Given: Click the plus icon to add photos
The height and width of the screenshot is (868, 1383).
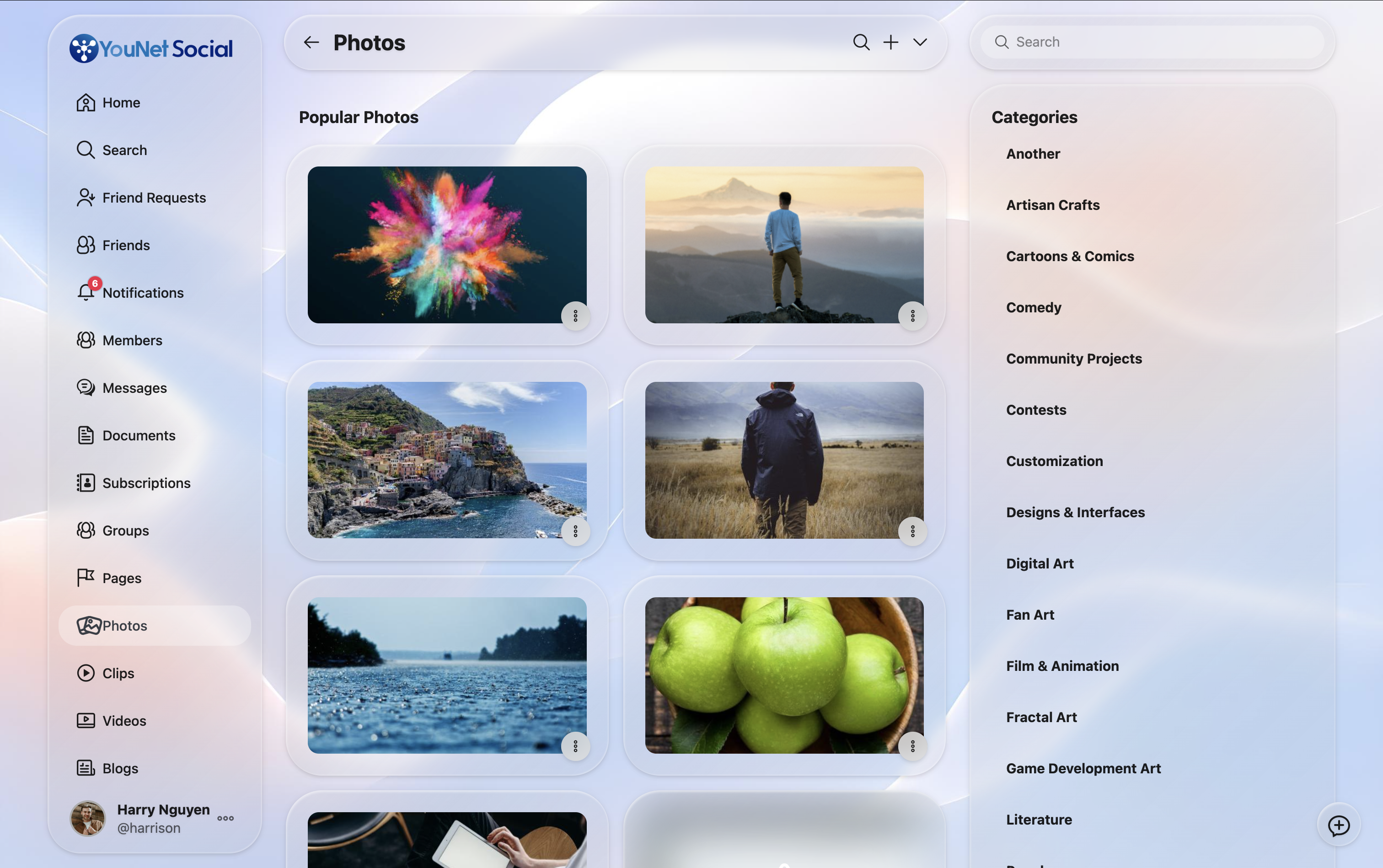Looking at the screenshot, I should pyautogui.click(x=890, y=43).
